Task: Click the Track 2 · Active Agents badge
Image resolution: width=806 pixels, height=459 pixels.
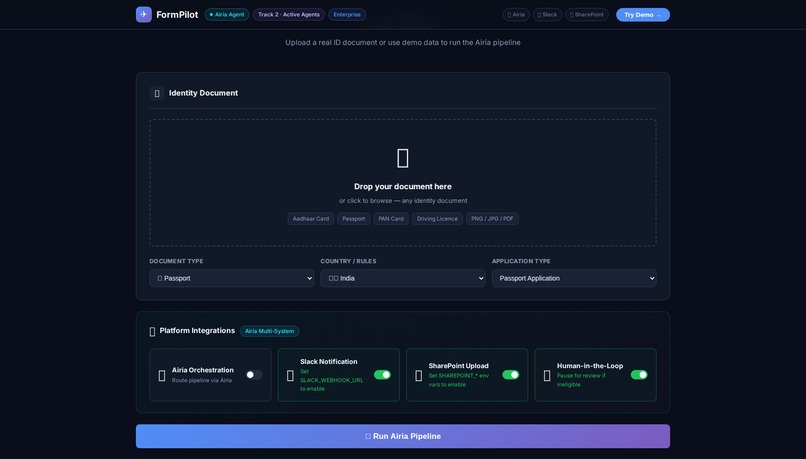Action: coord(289,14)
